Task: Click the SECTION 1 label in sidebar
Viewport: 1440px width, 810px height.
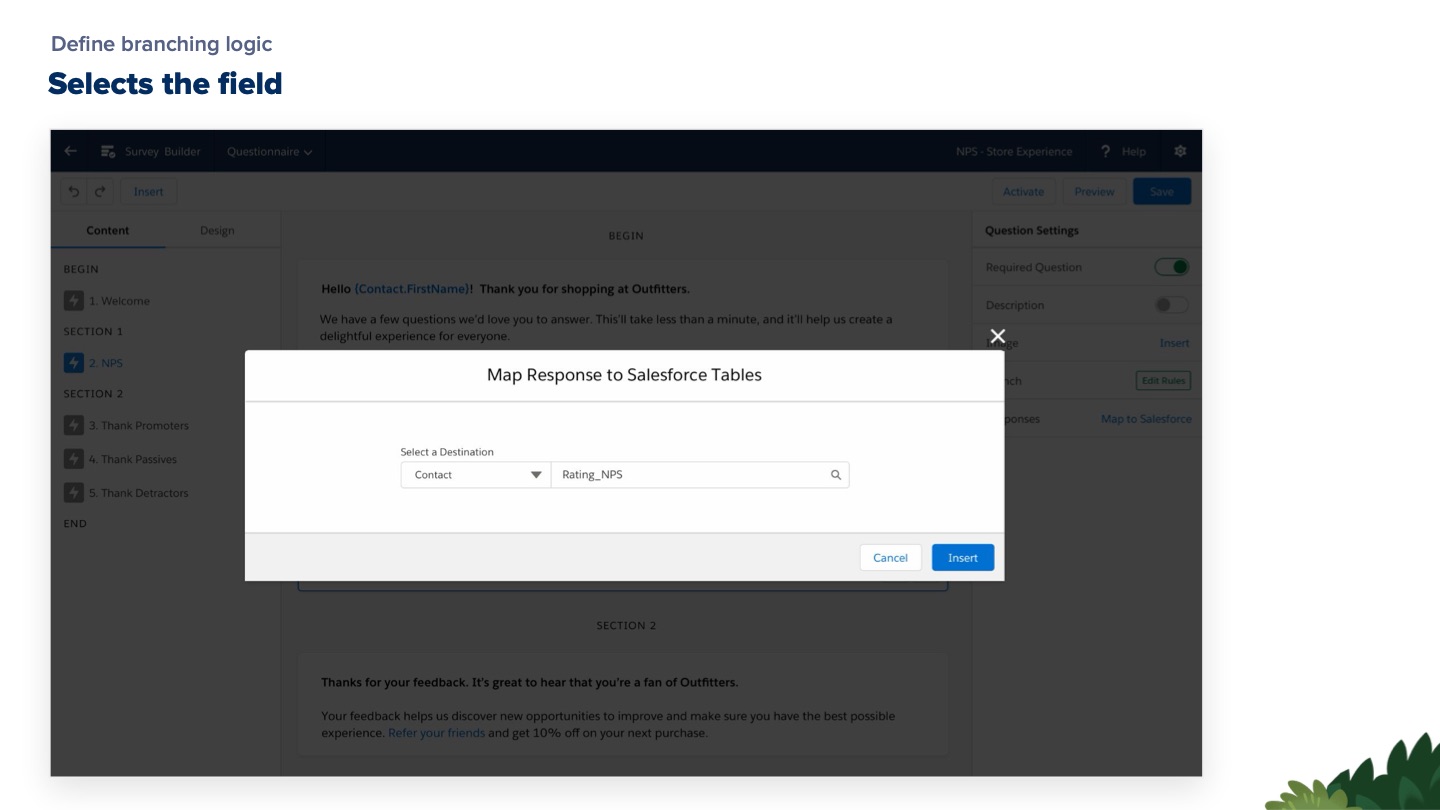Action: (x=94, y=332)
